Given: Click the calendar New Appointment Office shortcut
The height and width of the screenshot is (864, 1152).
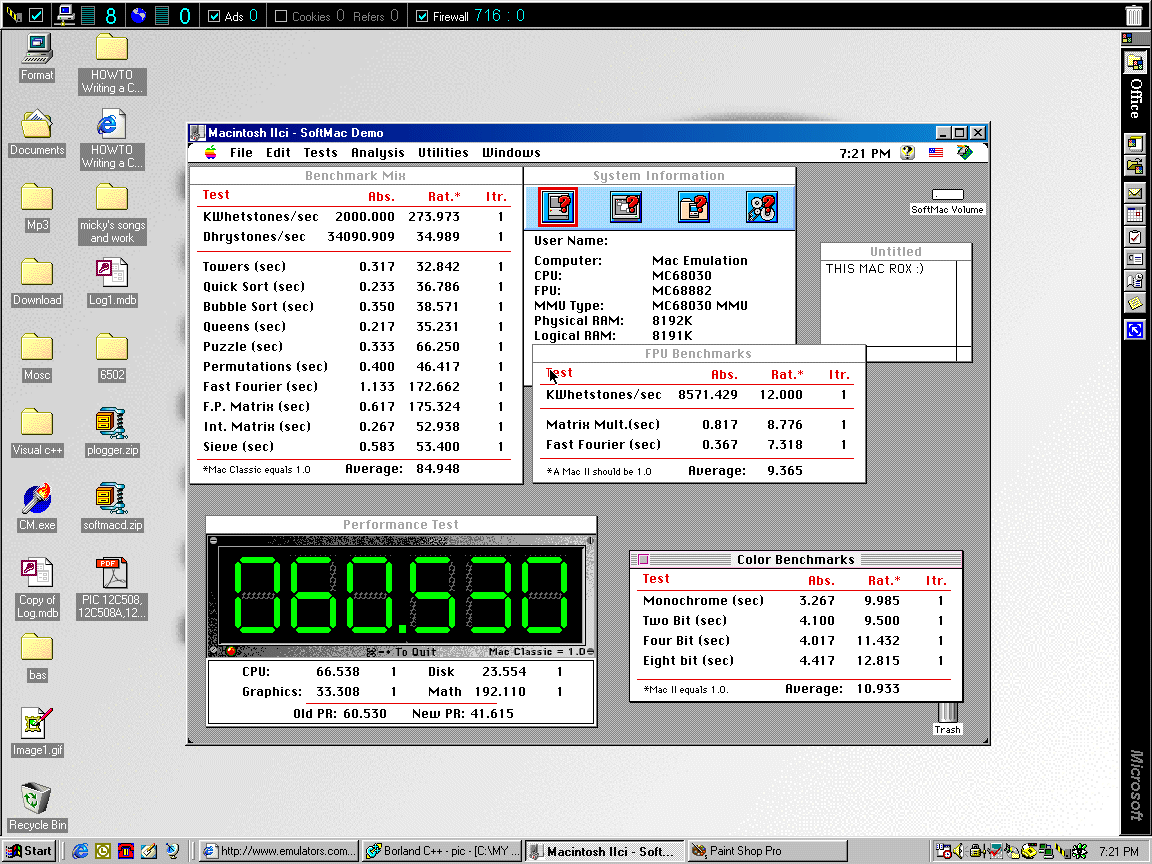Looking at the screenshot, I should point(1135,215).
